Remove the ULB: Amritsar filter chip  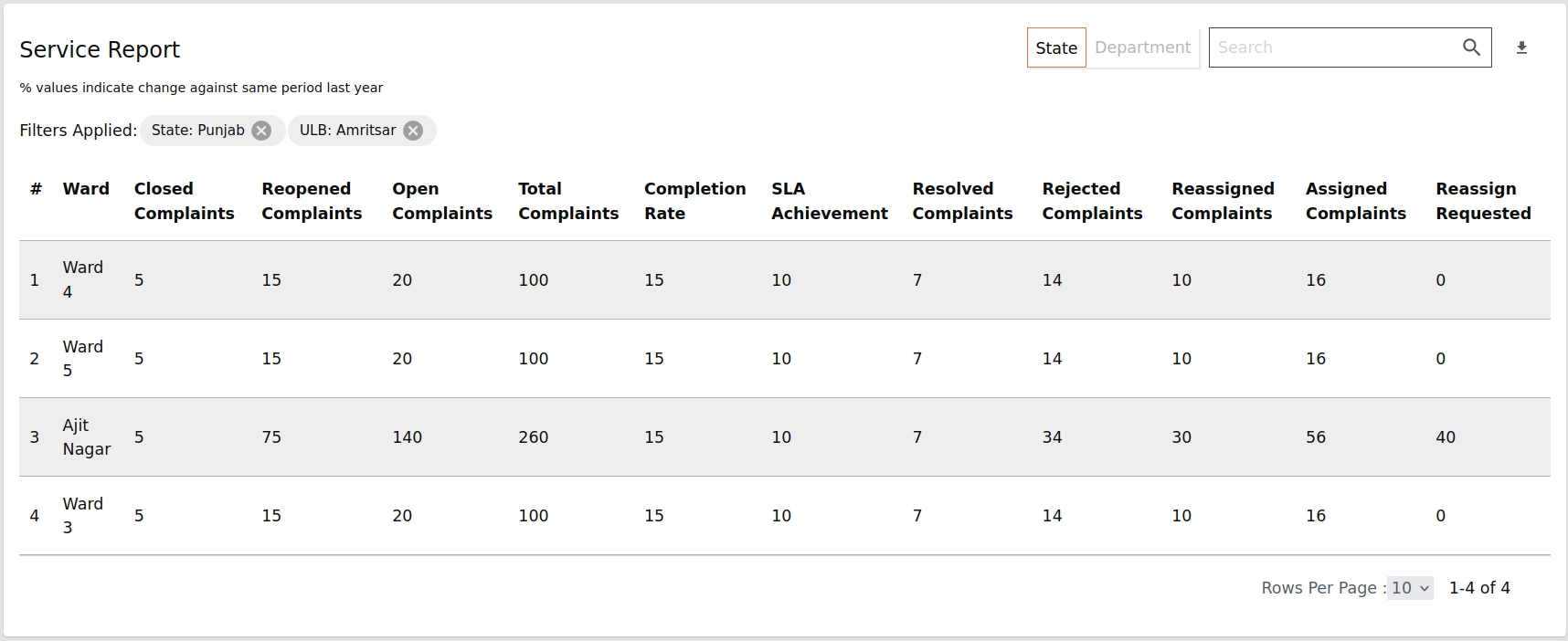[413, 131]
